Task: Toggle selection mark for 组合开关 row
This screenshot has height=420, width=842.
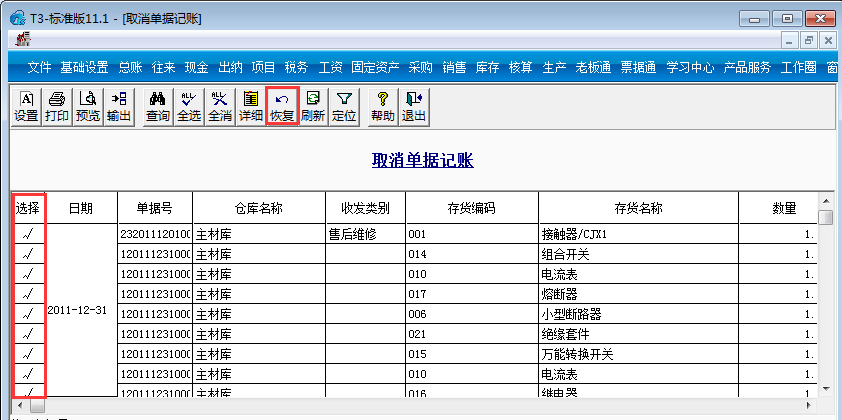Action: tap(29, 254)
